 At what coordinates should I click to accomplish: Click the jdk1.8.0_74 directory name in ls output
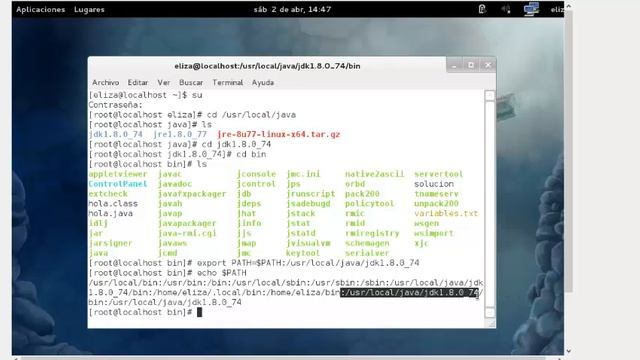click(116, 134)
